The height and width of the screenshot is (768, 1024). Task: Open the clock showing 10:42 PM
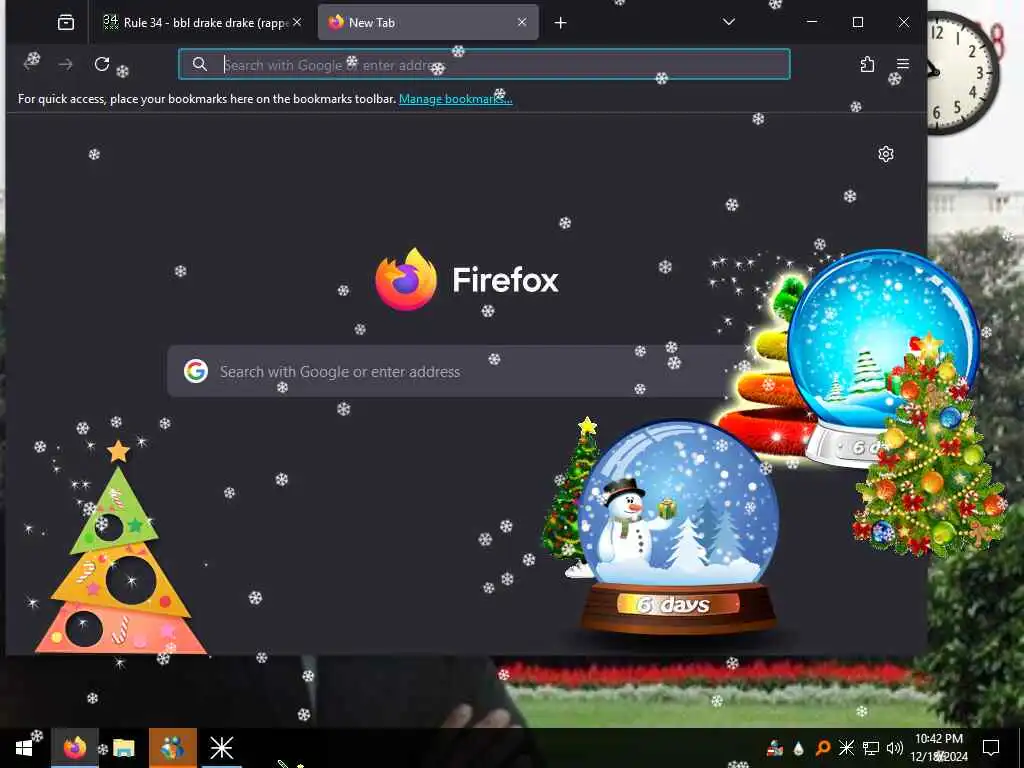tap(939, 748)
